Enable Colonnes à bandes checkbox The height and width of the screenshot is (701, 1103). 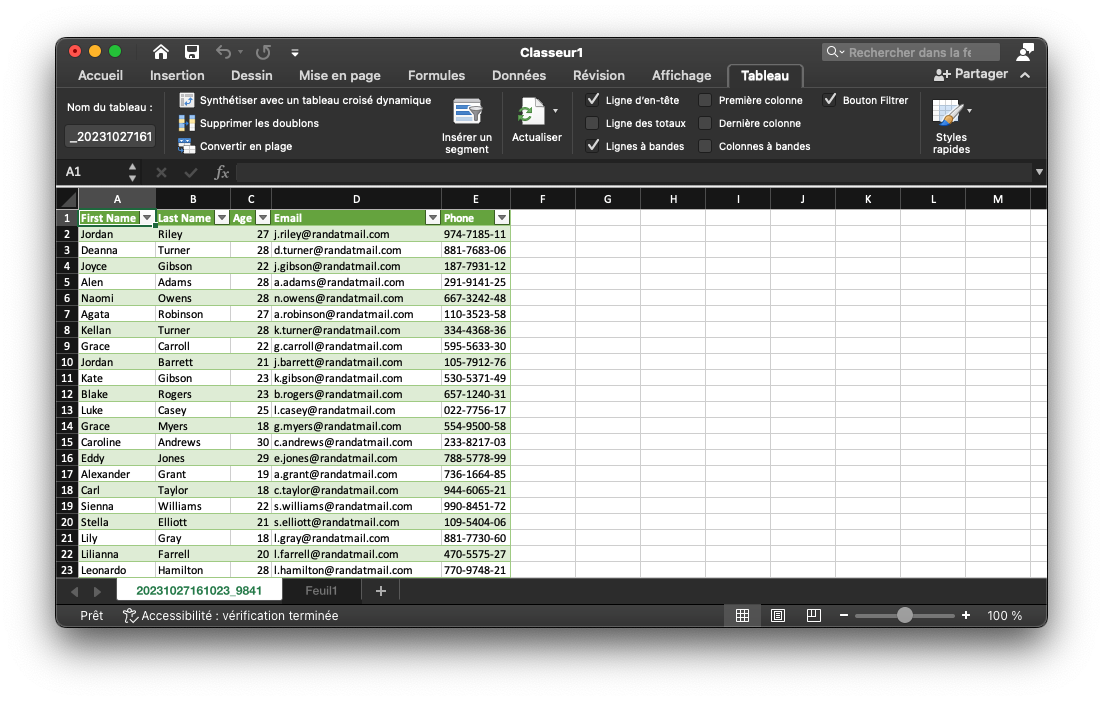coord(705,146)
